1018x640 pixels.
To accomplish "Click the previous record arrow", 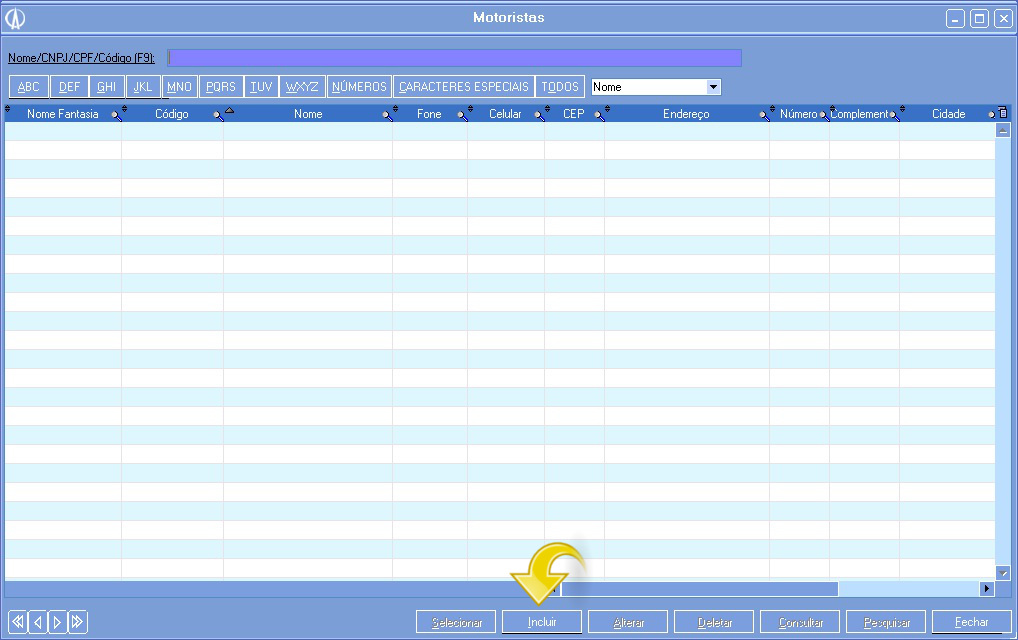I will [37, 622].
